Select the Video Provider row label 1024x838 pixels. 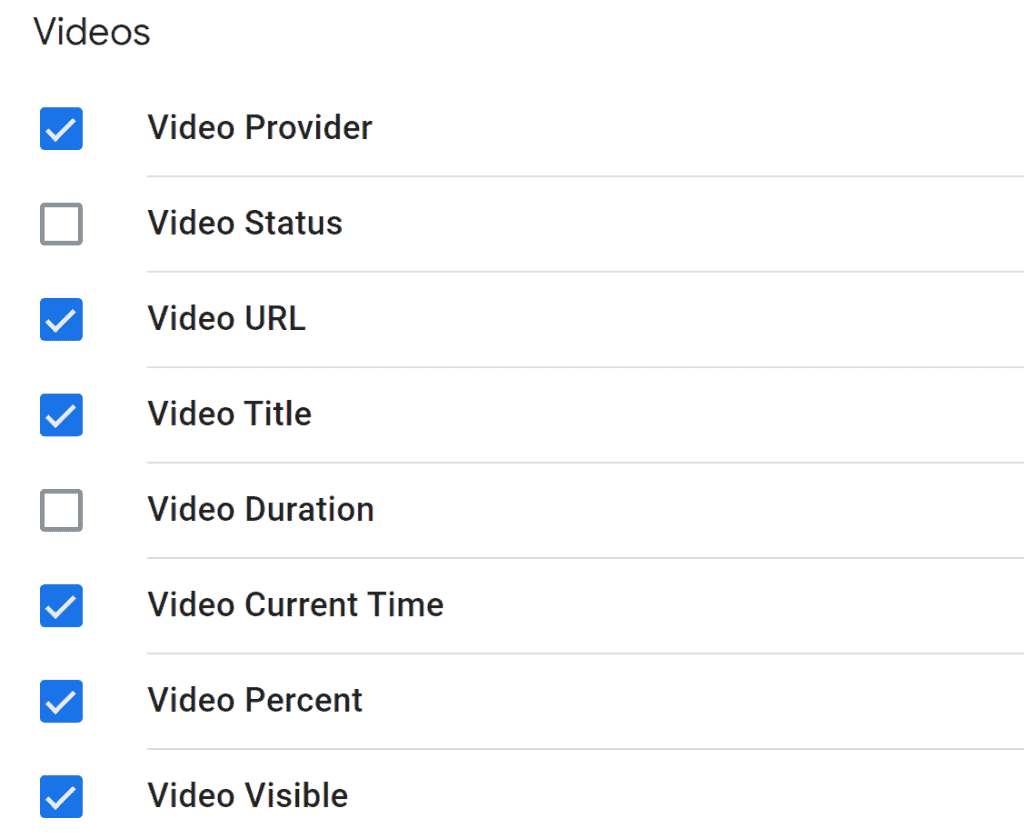point(259,128)
